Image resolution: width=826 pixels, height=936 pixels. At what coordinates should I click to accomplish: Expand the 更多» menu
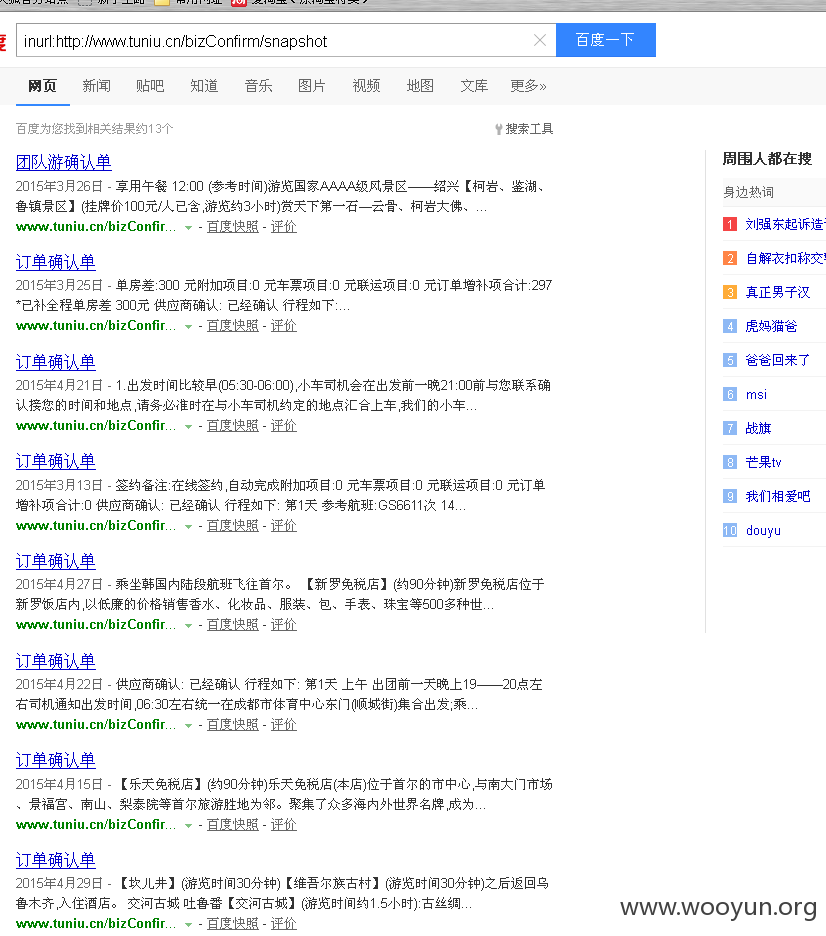528,86
